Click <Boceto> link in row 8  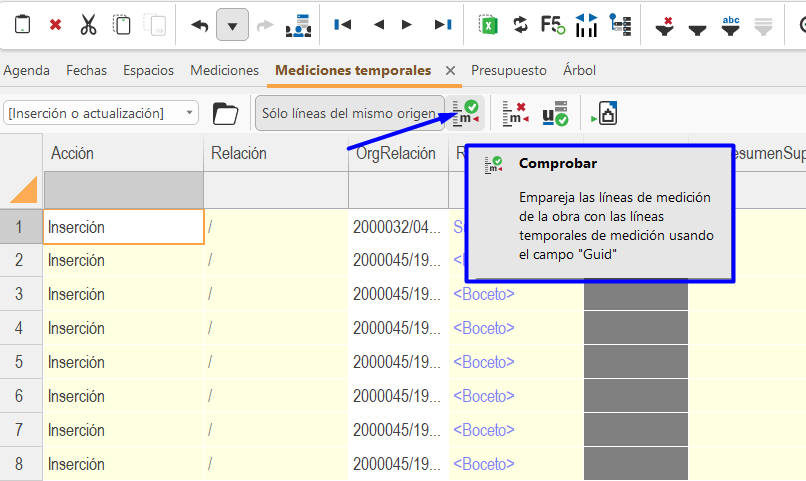(x=484, y=464)
